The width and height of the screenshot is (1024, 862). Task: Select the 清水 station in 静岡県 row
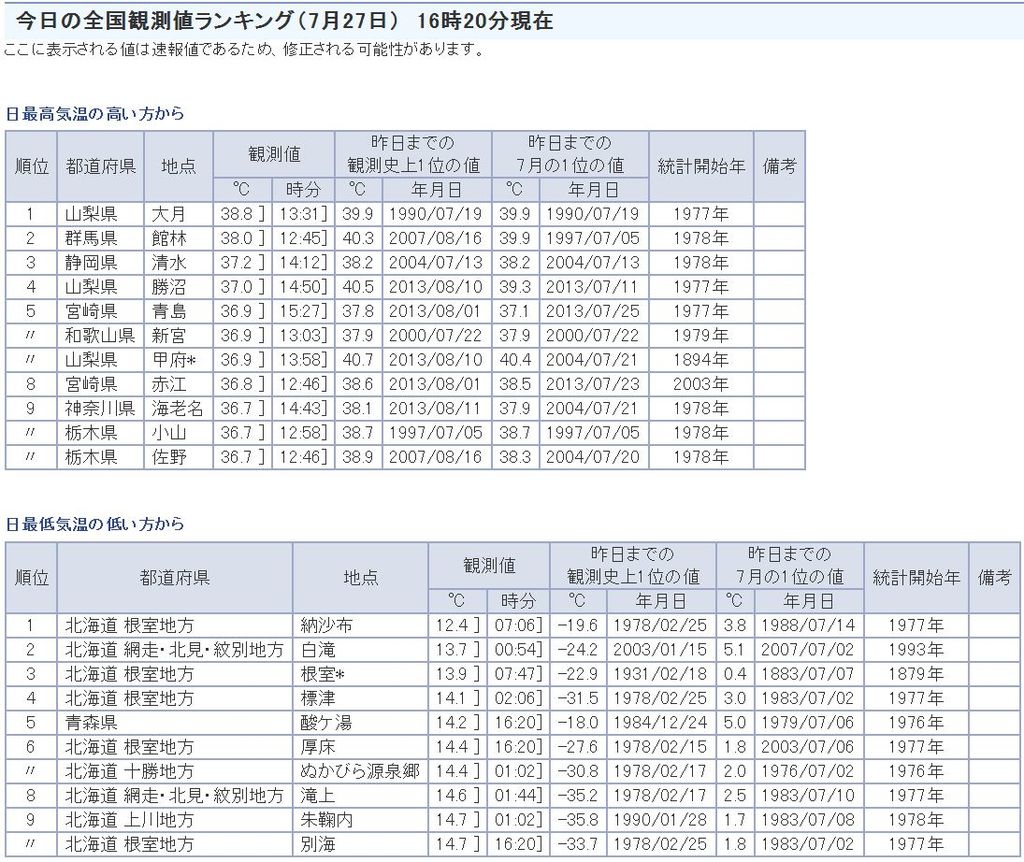[169, 263]
